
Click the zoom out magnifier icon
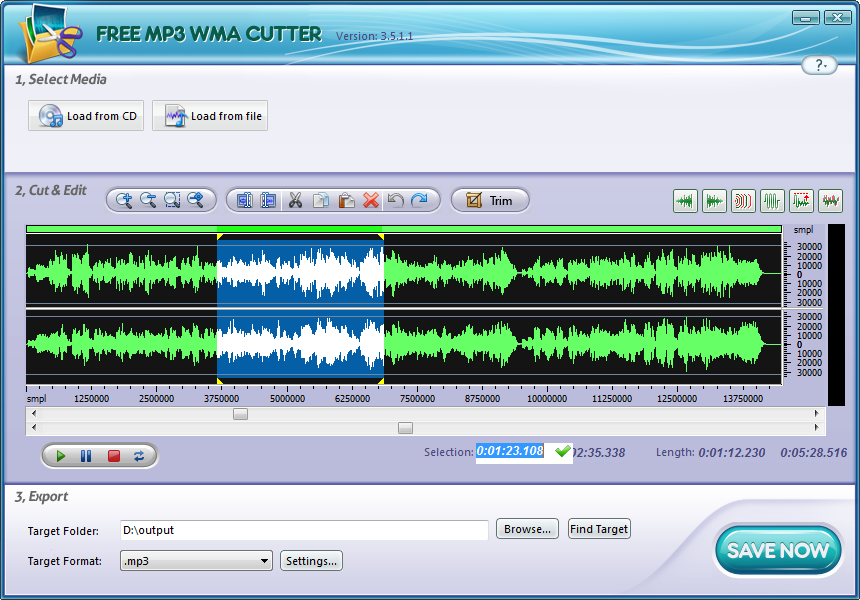click(x=148, y=200)
